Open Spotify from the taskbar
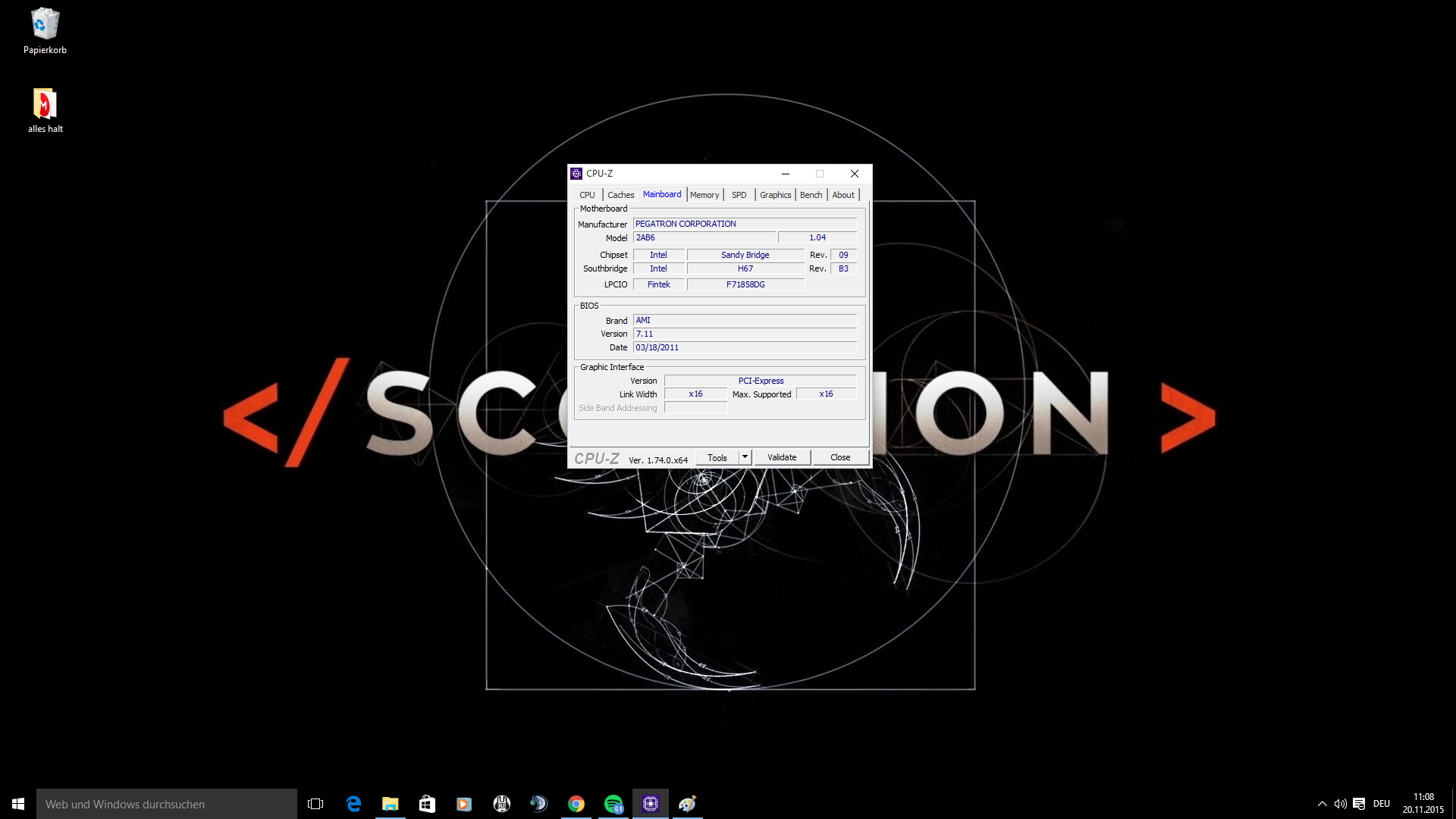The image size is (1456, 819). (613, 804)
